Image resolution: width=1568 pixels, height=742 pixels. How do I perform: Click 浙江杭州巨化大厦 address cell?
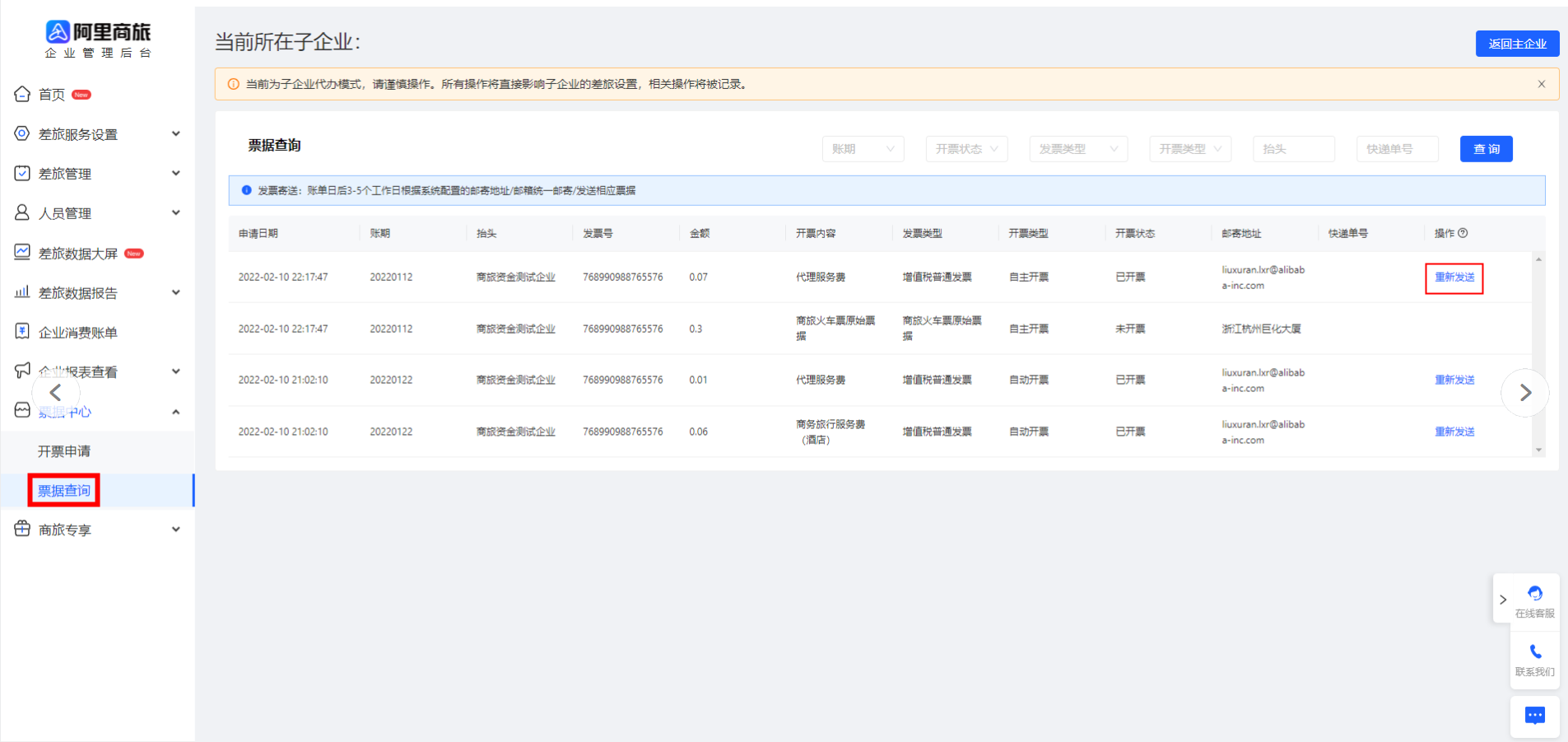1262,329
